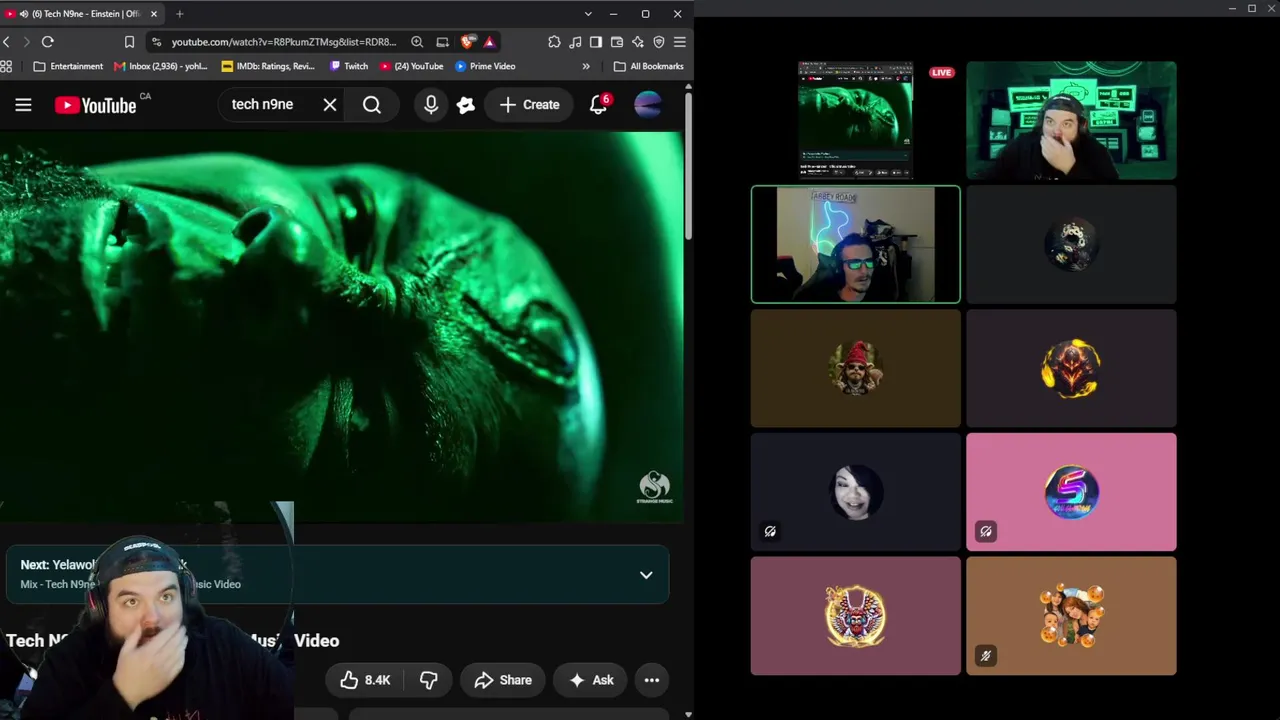Open Brave Shields lion icon
The height and width of the screenshot is (720, 1280).
(x=467, y=42)
